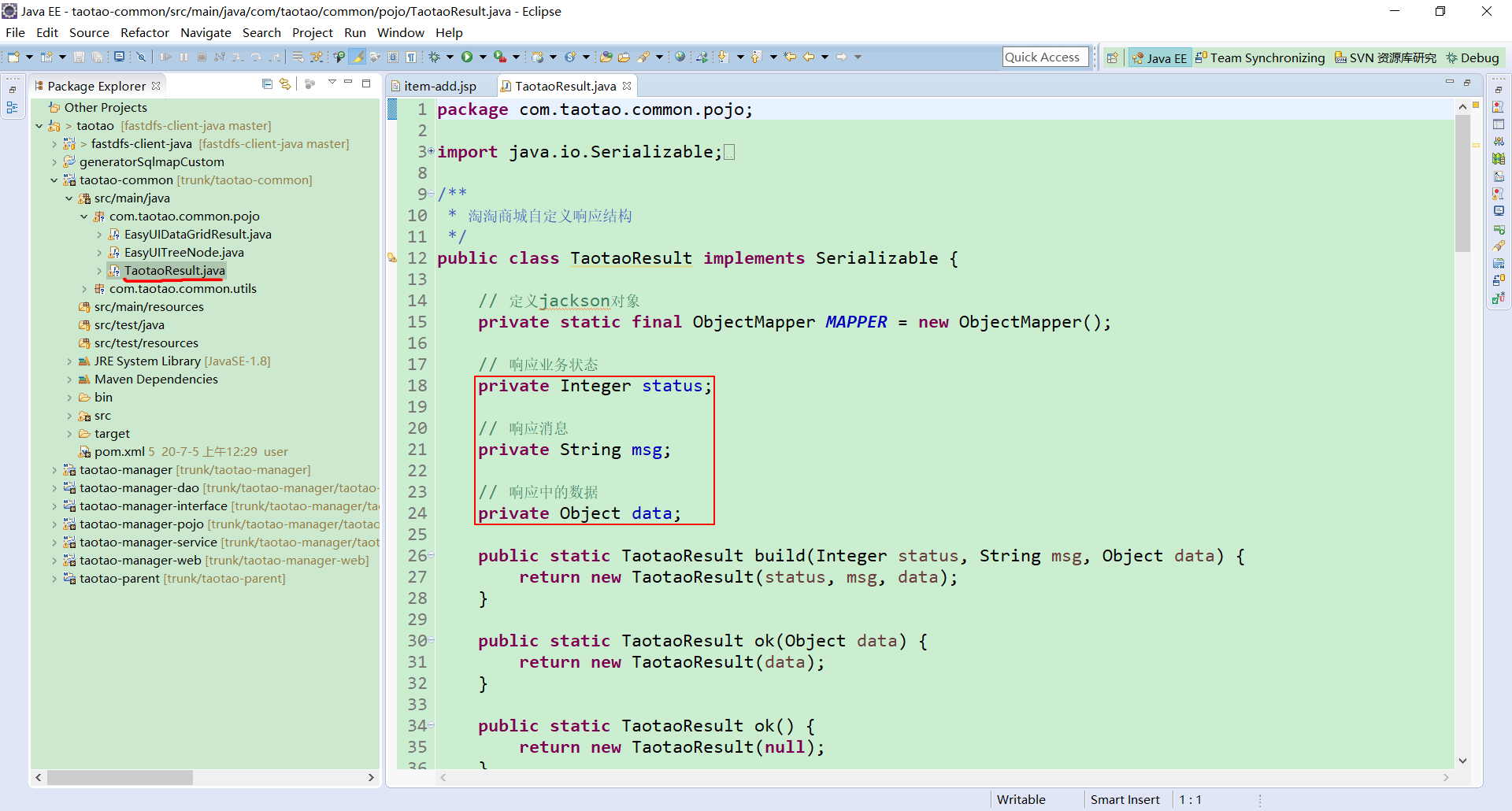
Task: Click the Save toolbar icon
Action: (x=79, y=57)
